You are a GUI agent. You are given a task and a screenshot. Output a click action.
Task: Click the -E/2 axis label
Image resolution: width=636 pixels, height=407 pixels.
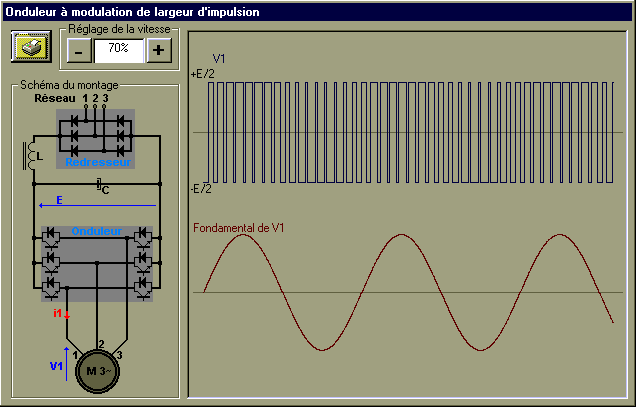coord(201,189)
